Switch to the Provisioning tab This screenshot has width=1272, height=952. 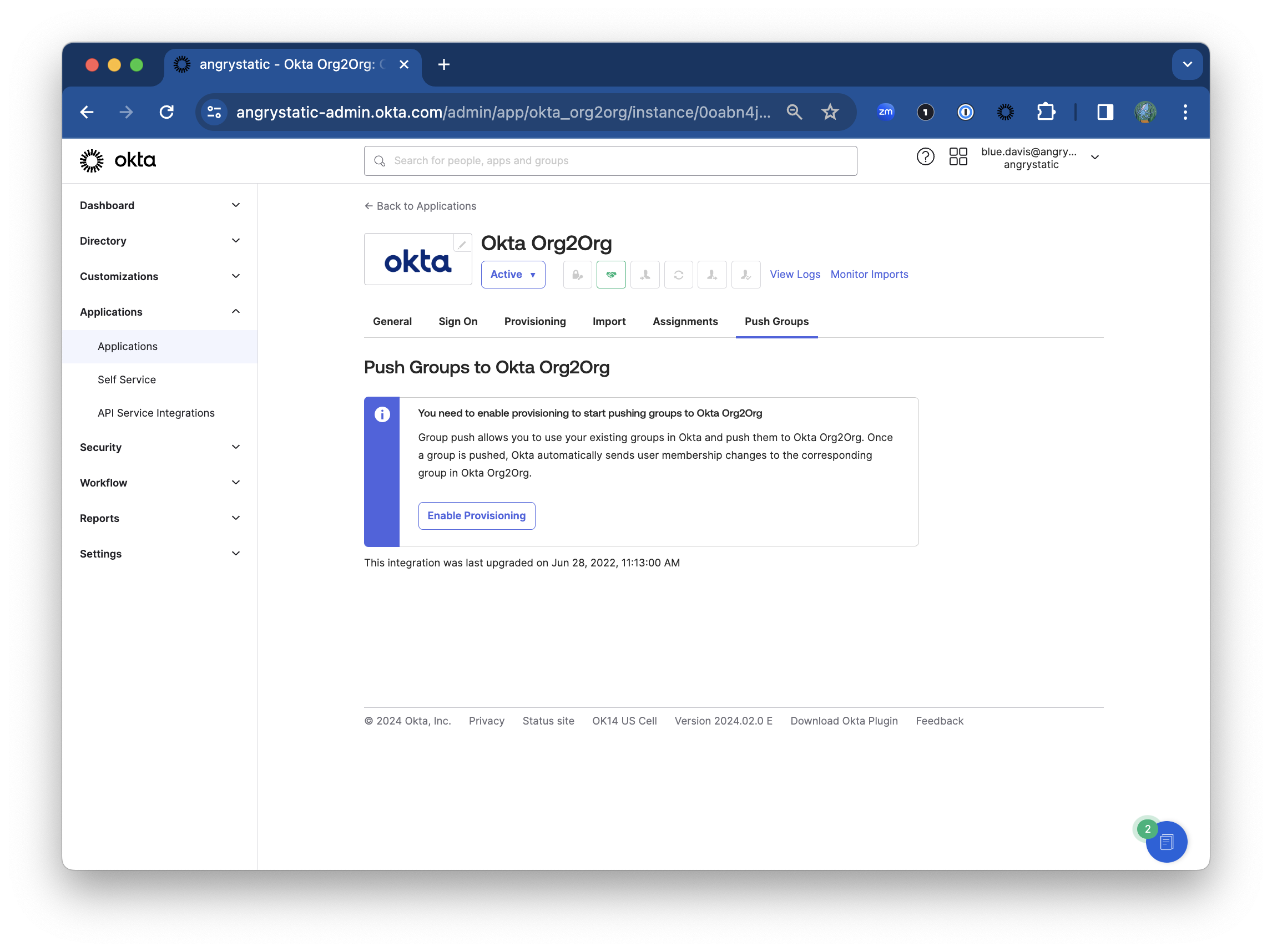pyautogui.click(x=535, y=321)
